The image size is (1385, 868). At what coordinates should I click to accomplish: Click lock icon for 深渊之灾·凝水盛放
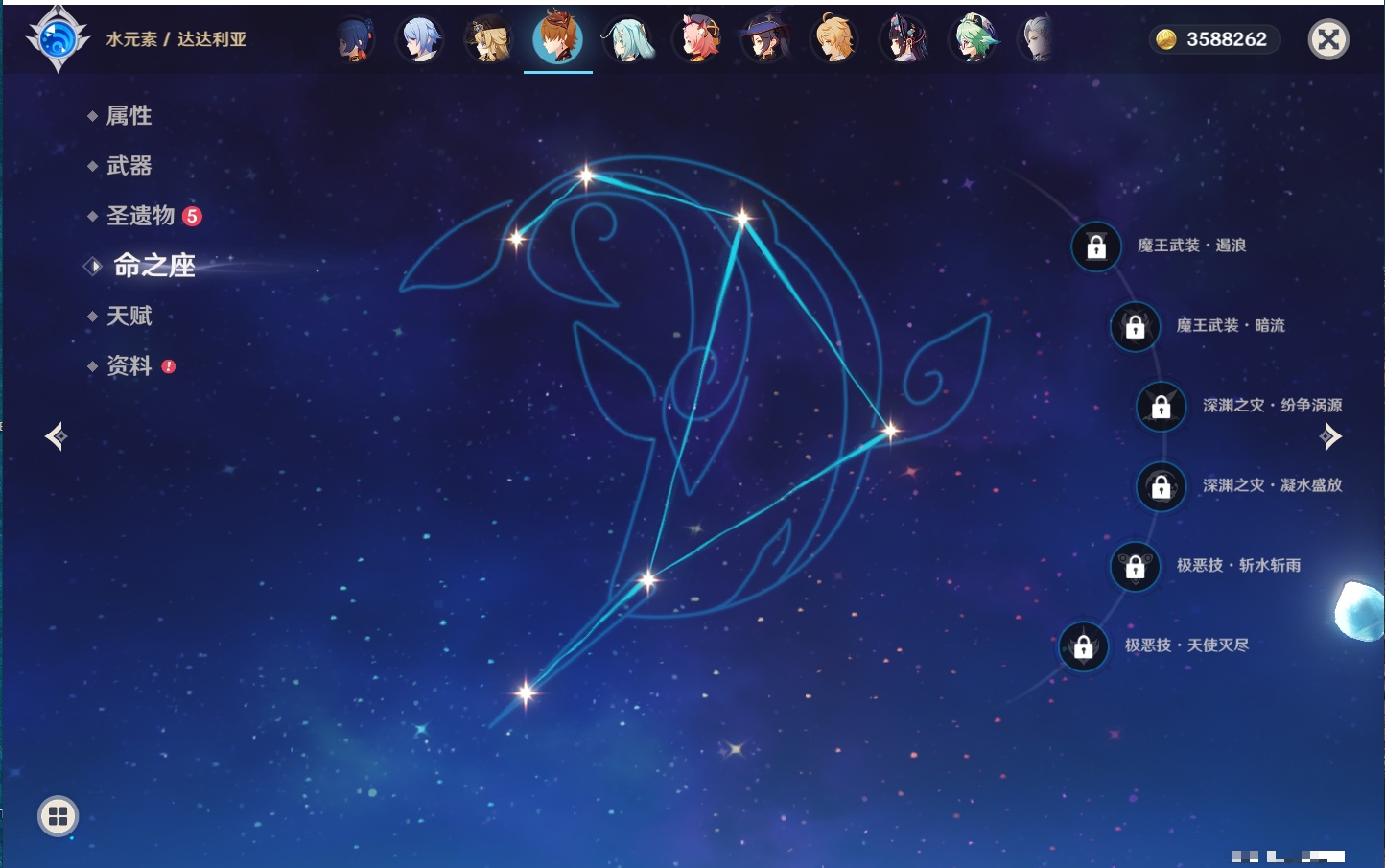tap(1161, 486)
